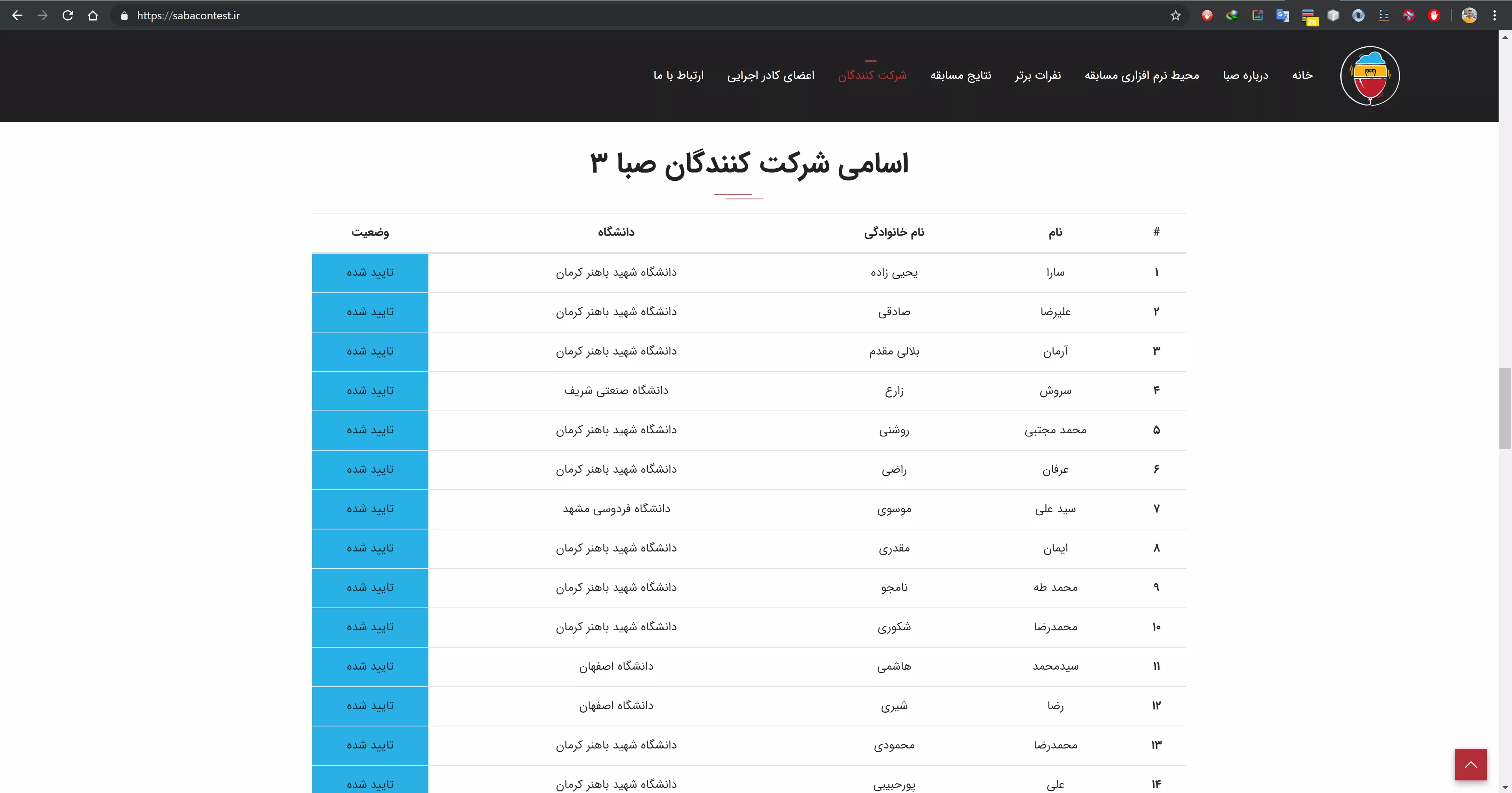Open the درباره صبا menu item
This screenshot has height=793, width=1512.
pos(1245,75)
